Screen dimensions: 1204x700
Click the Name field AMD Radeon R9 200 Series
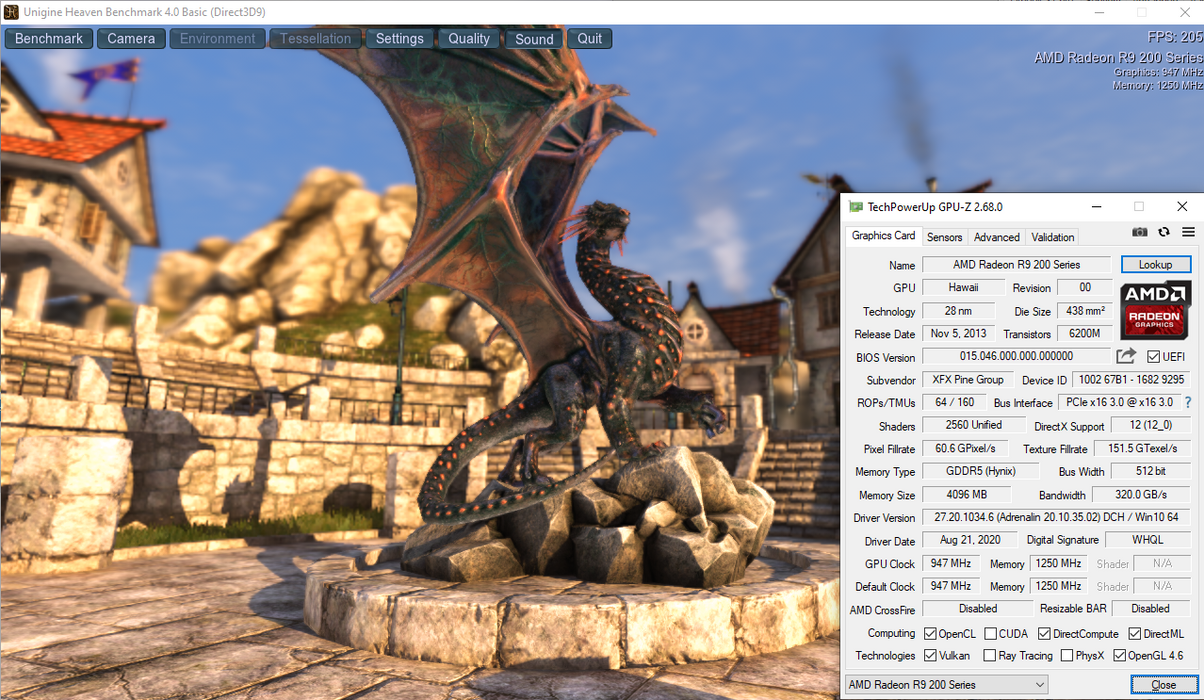(1016, 265)
